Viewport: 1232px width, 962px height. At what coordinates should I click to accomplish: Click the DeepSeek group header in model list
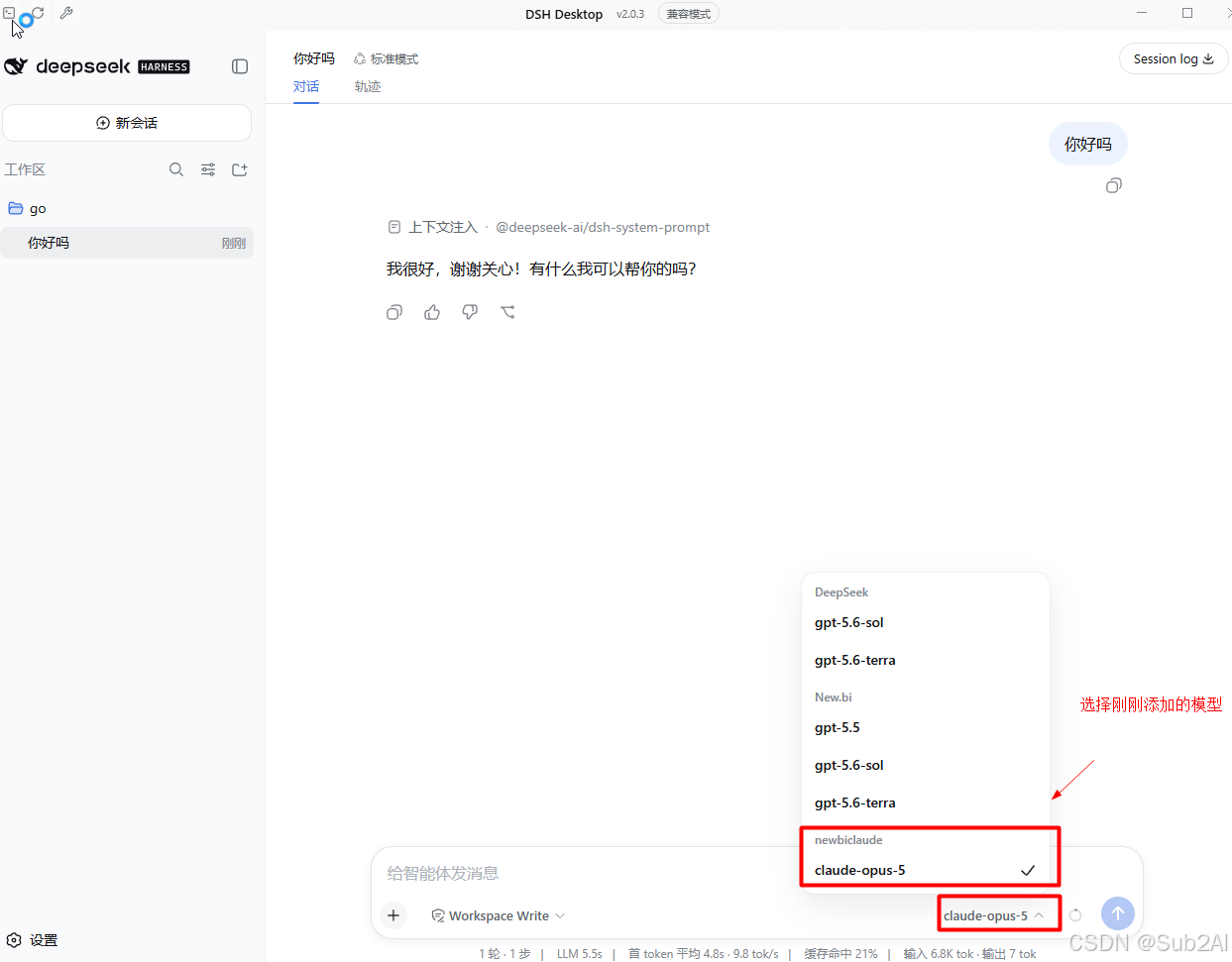pos(841,592)
